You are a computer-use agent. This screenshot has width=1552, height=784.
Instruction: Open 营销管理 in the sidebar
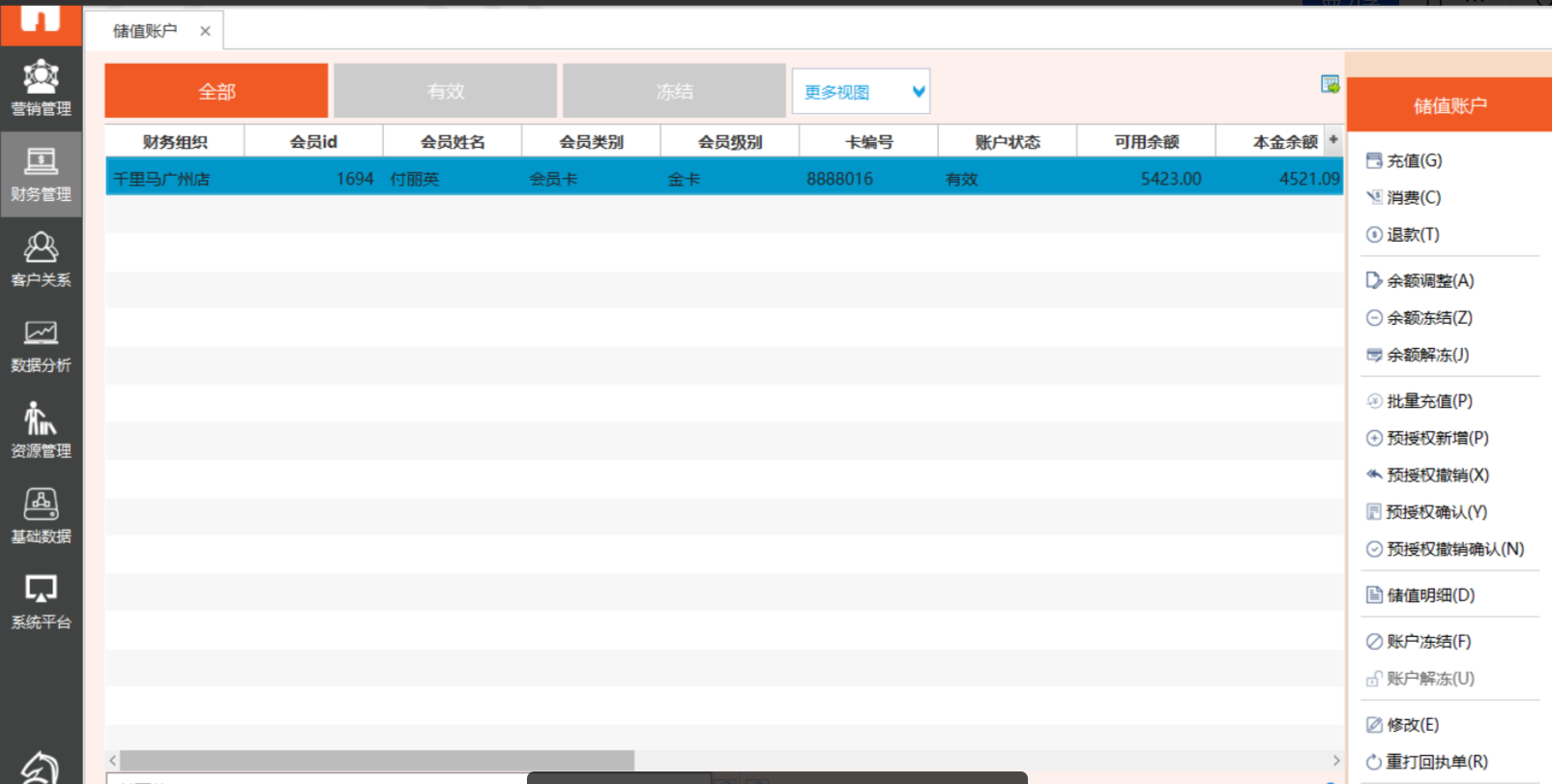pos(41,88)
